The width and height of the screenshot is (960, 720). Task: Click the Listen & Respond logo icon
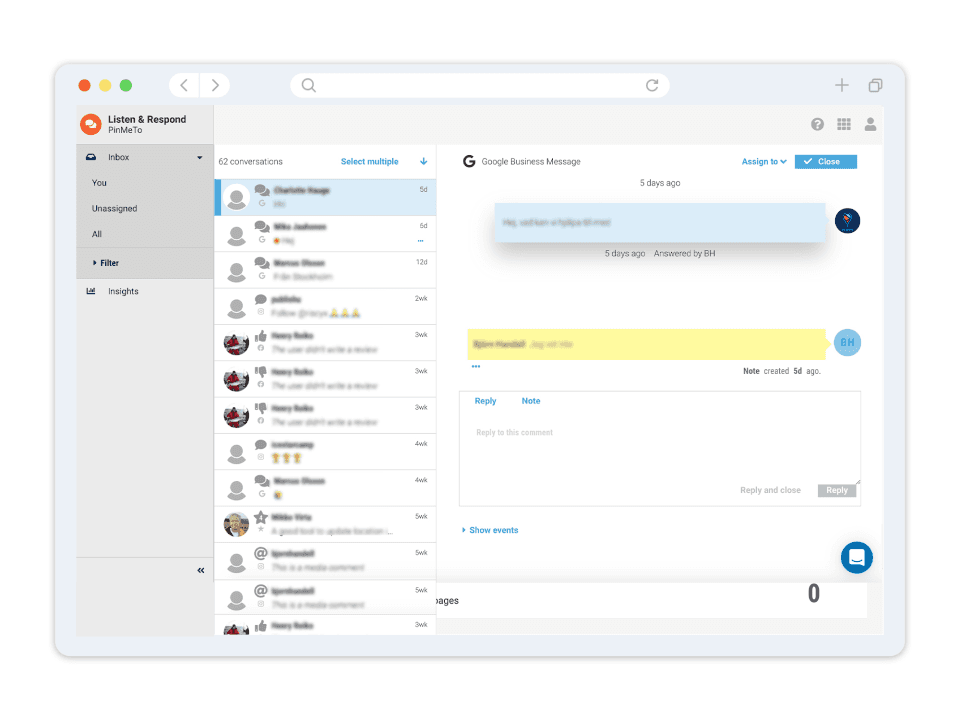coord(91,124)
